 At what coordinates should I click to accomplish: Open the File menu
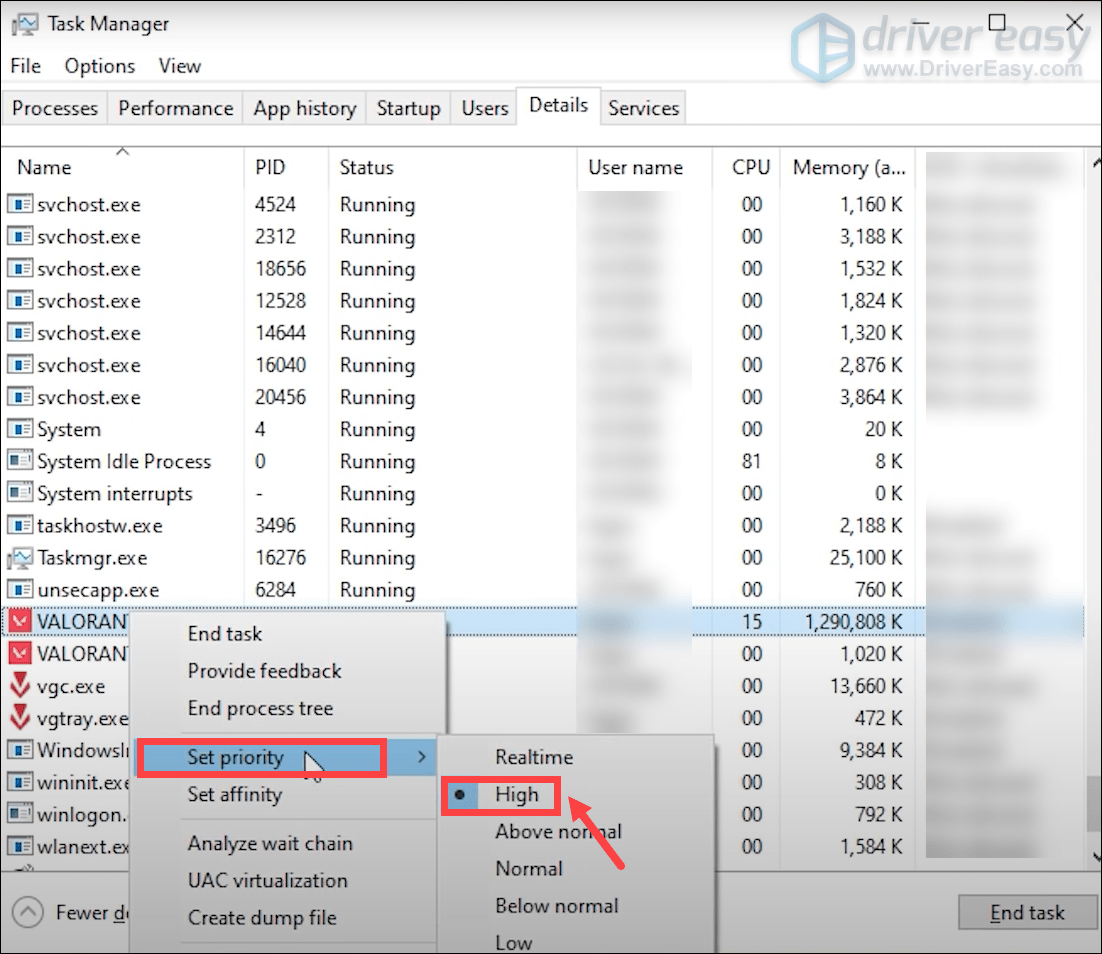pyautogui.click(x=25, y=66)
